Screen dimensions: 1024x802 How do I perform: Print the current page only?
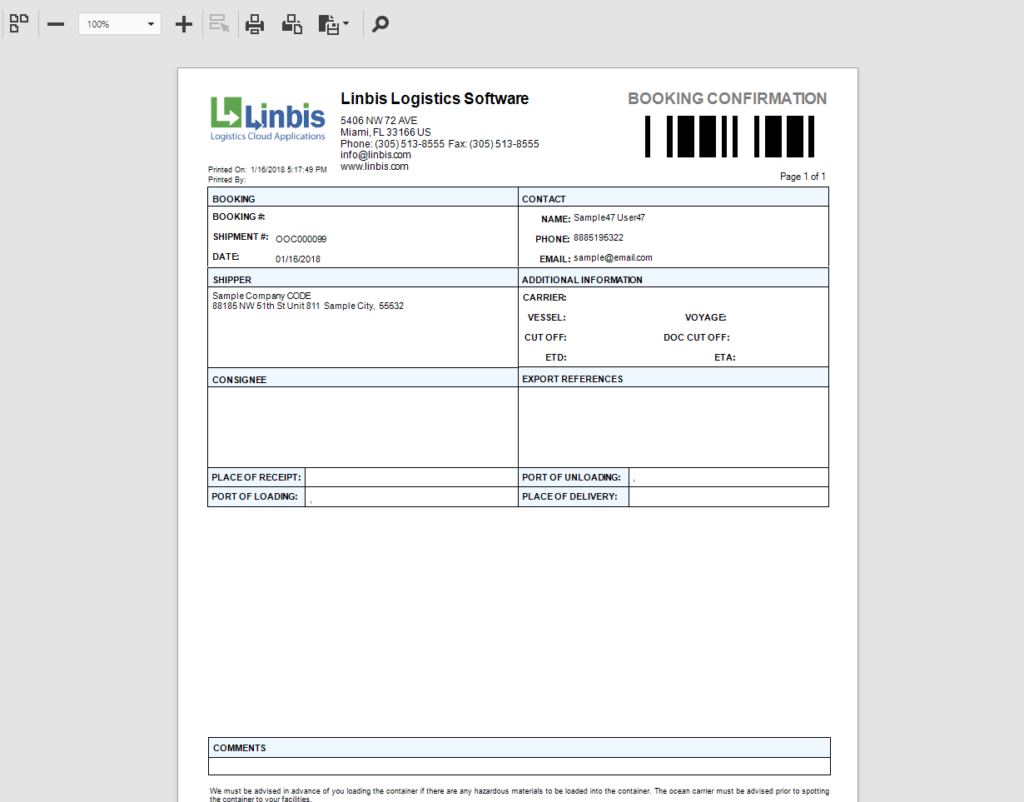(291, 23)
